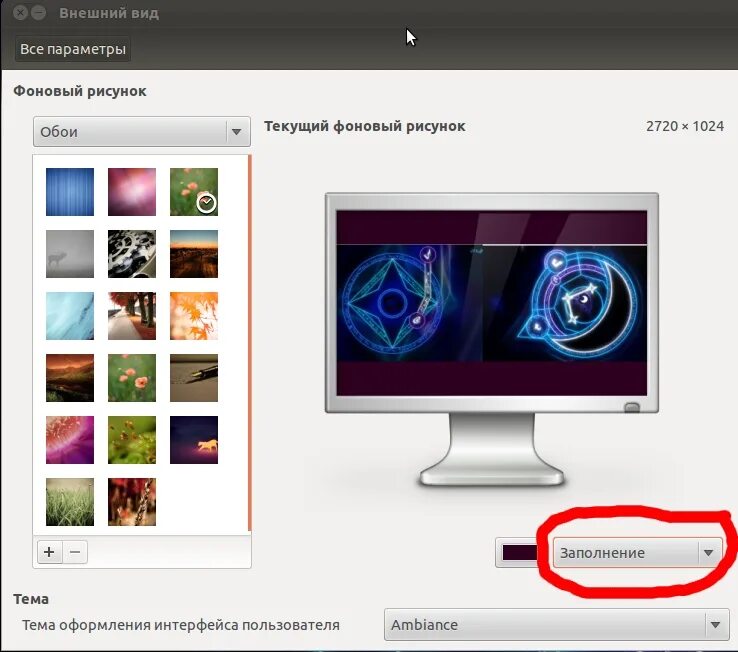The image size is (738, 652).
Task: Click the wallpaper list orange scrollbar
Action: (249, 344)
